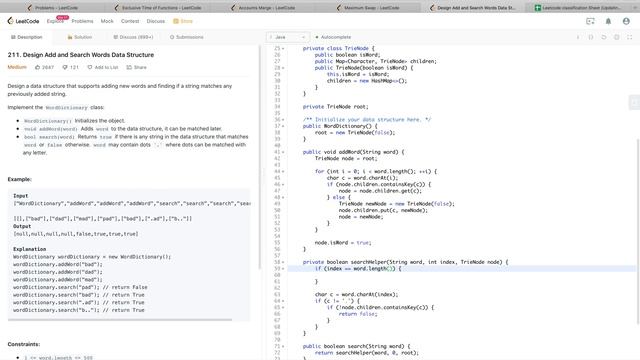Screen dimensions: 640x360
Task: Collapse the for loop at line 44
Action: (x=283, y=171)
